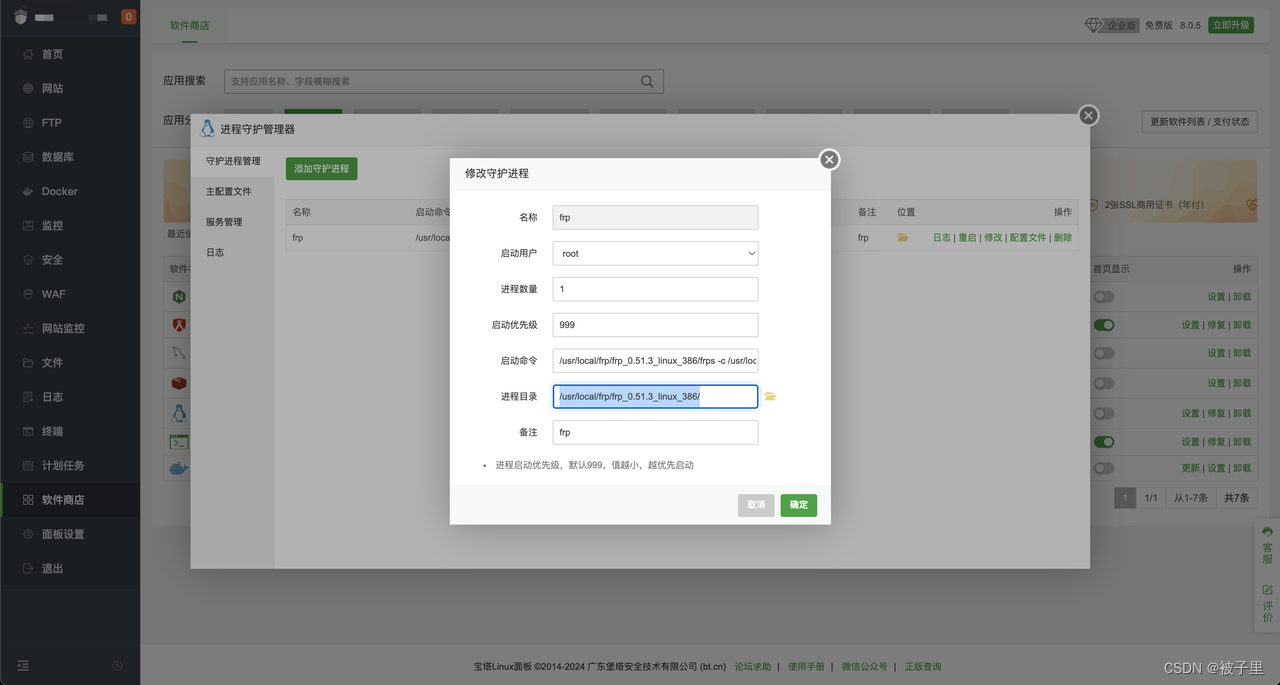Click 使用手册 footer link
The image size is (1280, 685).
pyautogui.click(x=806, y=666)
